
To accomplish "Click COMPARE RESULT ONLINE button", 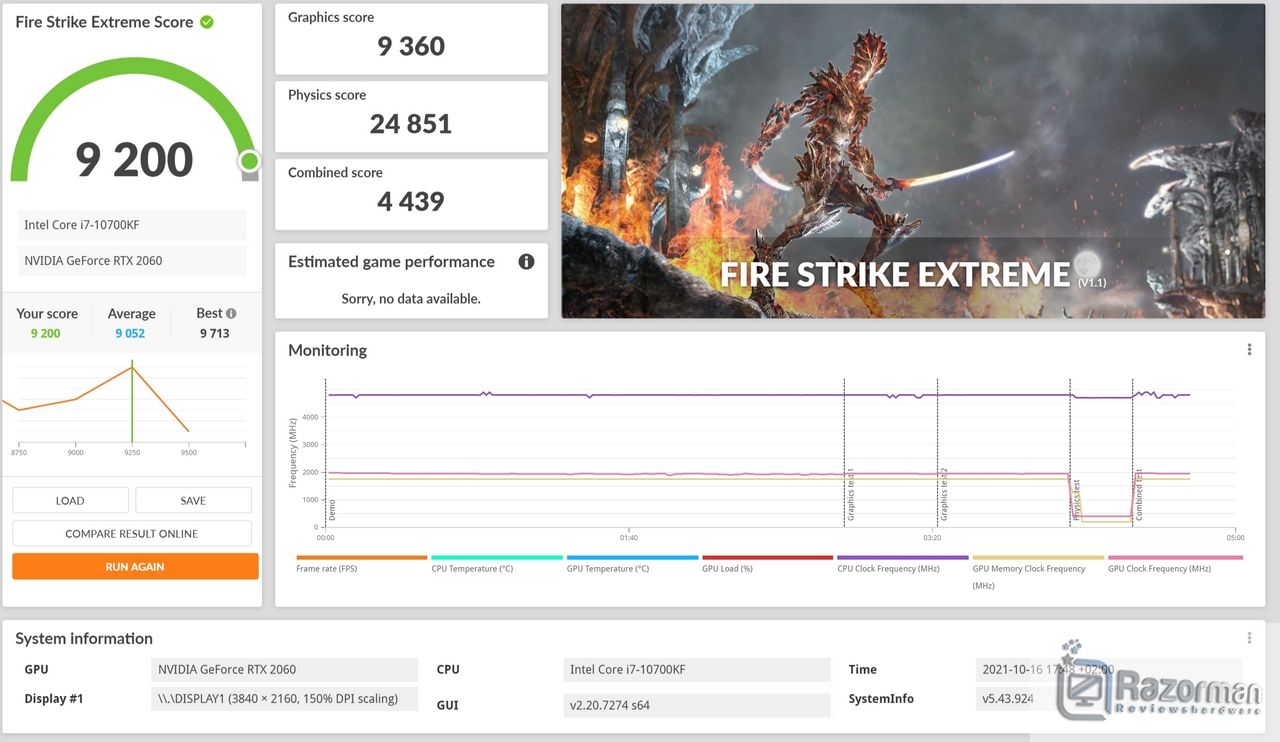I will (x=132, y=533).
